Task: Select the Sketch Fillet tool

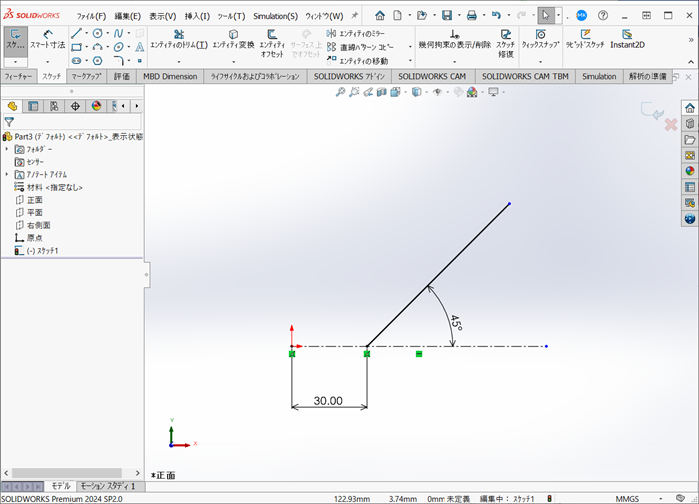Action: click(x=118, y=61)
